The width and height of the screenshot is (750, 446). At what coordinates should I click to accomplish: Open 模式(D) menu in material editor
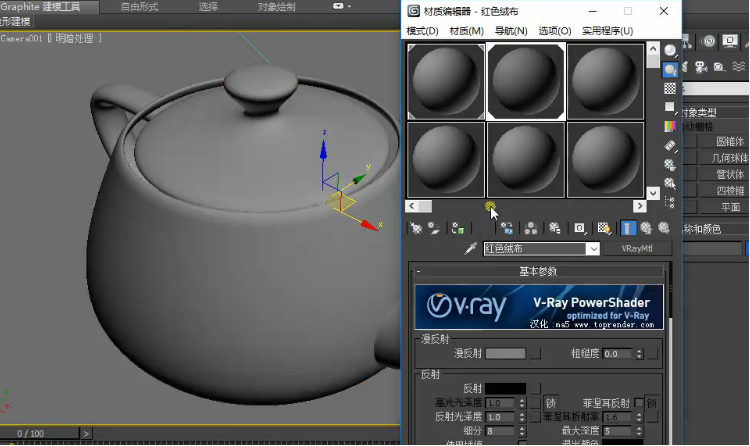coord(422,31)
